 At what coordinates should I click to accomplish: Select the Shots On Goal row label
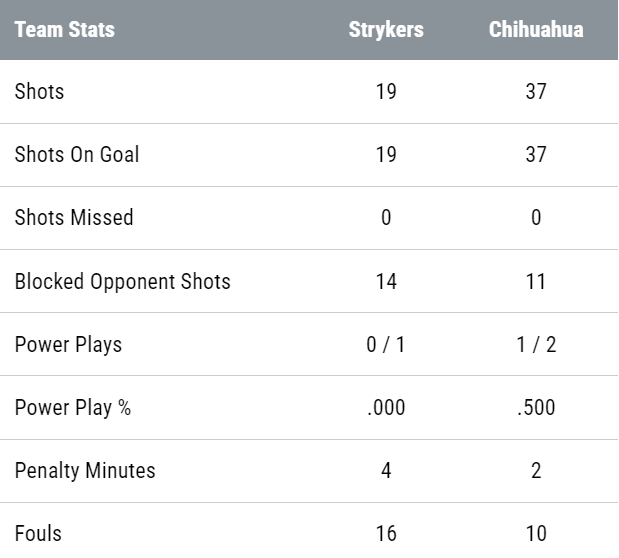click(77, 154)
